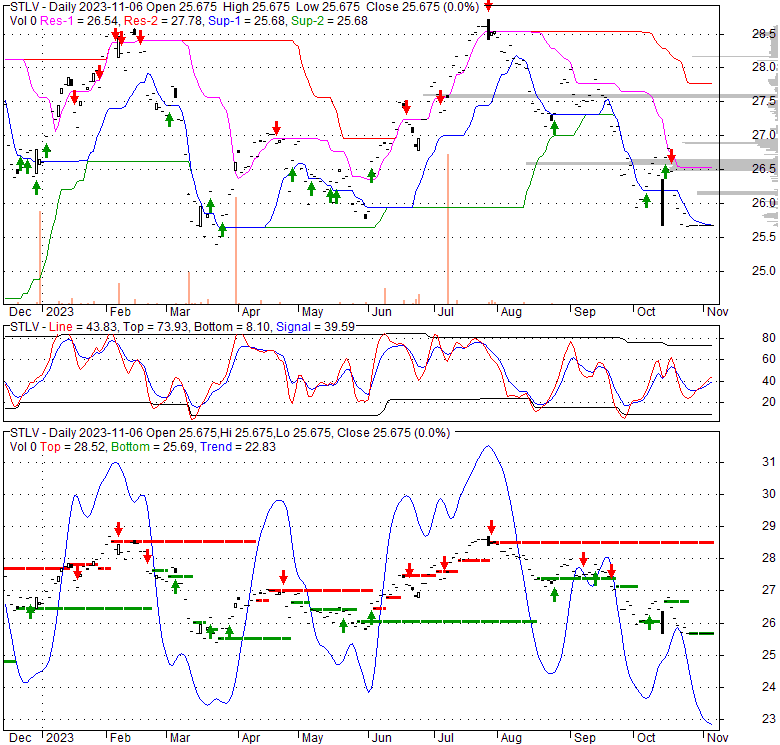
Task: Click the 'Res-1 = 26.54' legend entry
Action: click(x=79, y=21)
